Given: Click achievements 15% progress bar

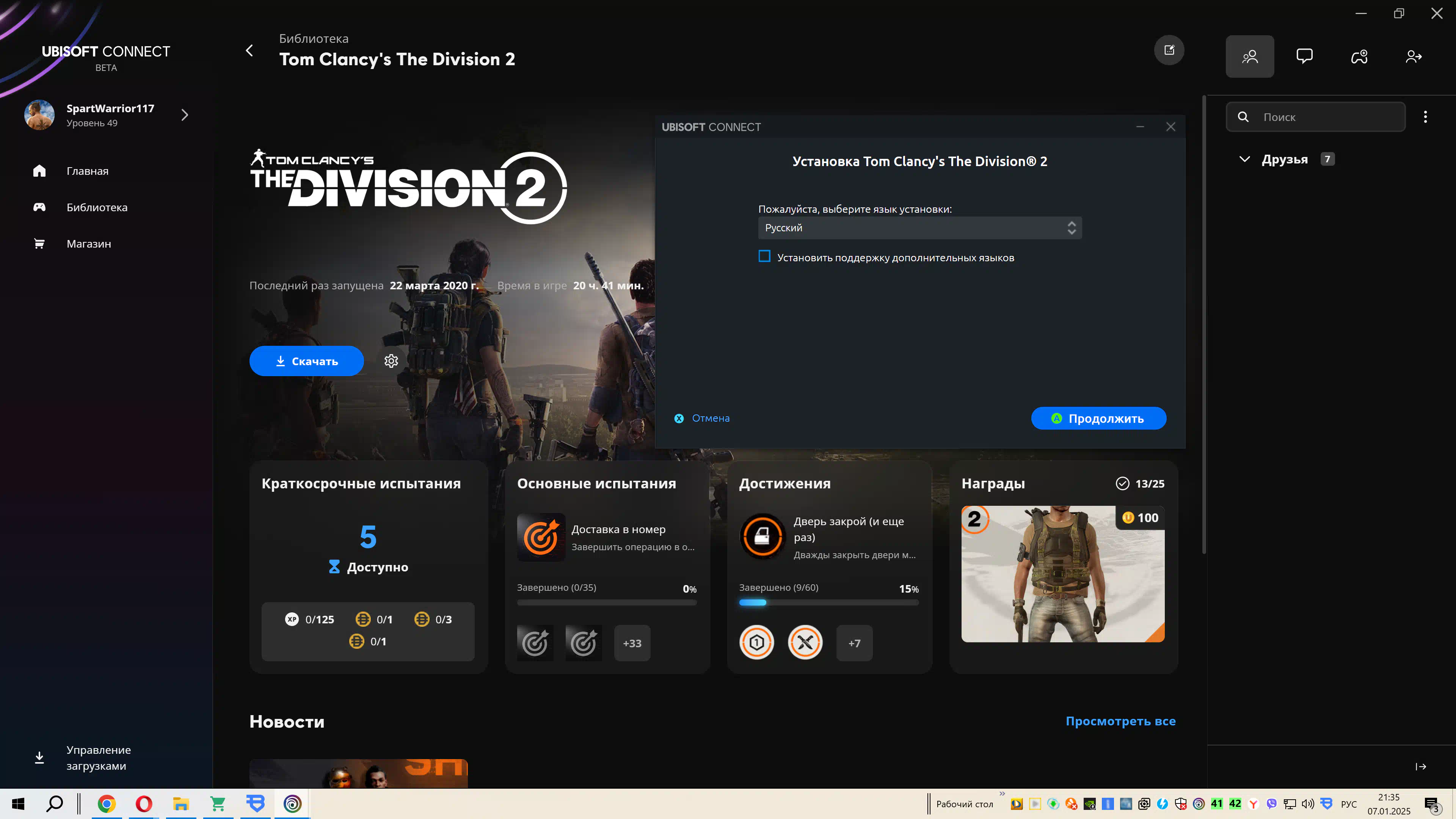Looking at the screenshot, I should [828, 602].
